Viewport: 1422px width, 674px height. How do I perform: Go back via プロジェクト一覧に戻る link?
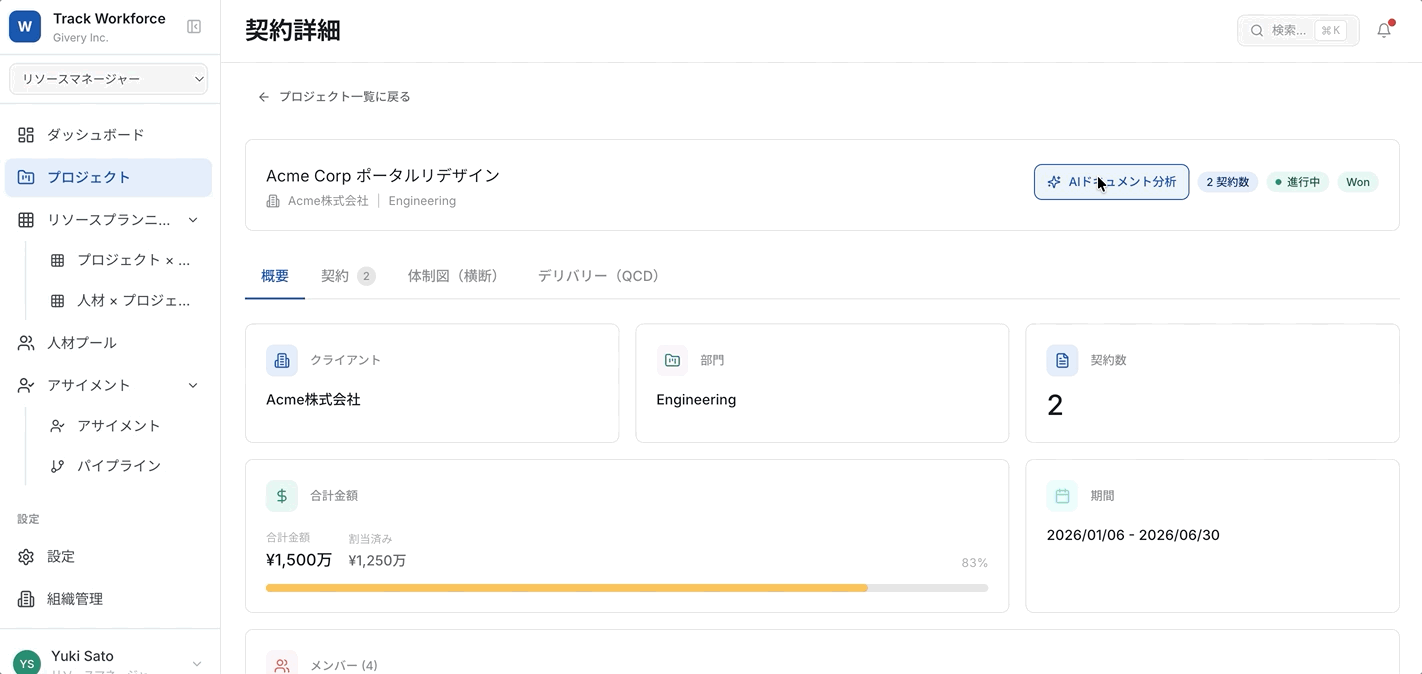click(x=335, y=97)
